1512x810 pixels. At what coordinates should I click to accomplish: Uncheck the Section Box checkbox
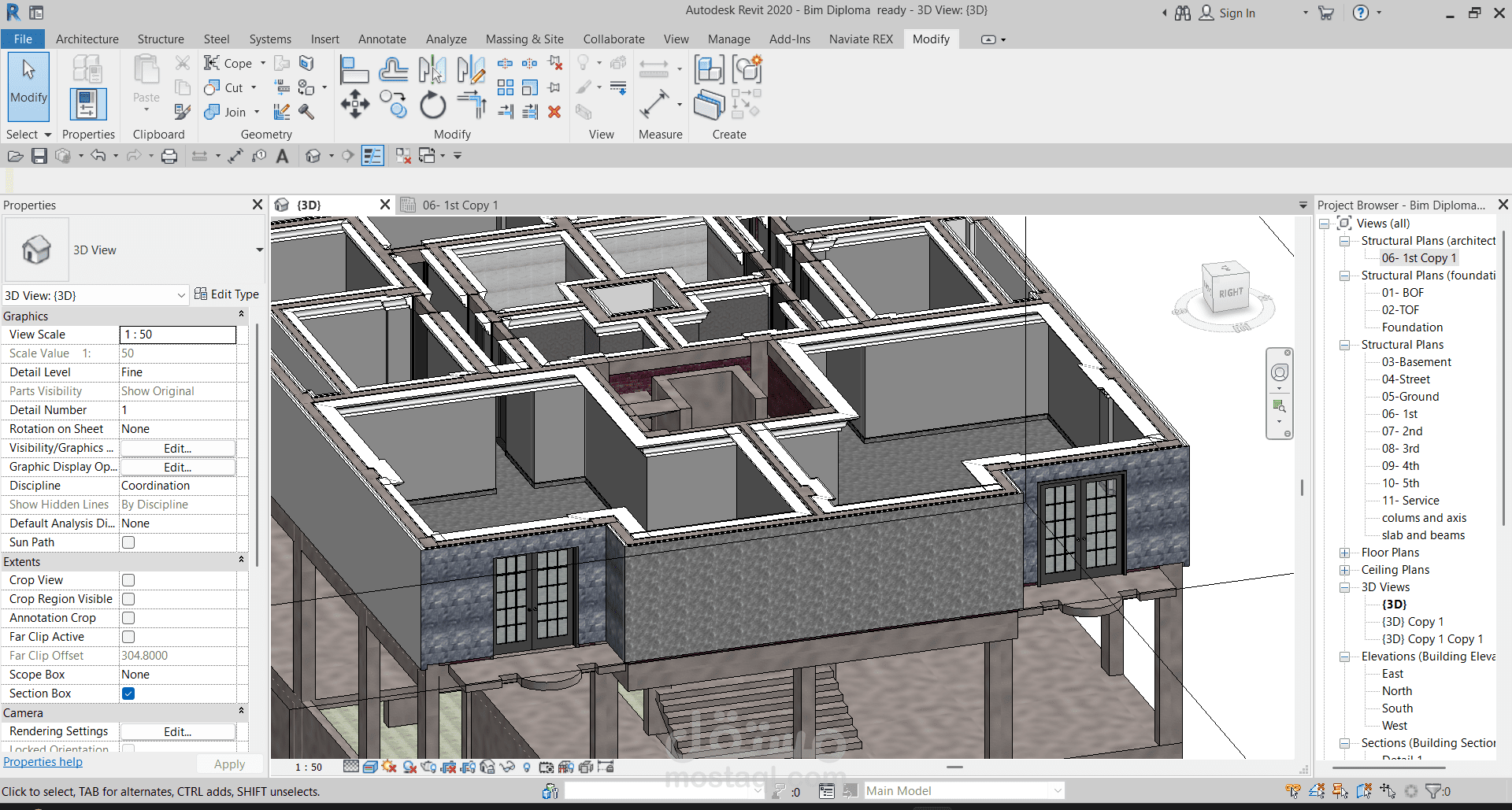click(x=128, y=693)
